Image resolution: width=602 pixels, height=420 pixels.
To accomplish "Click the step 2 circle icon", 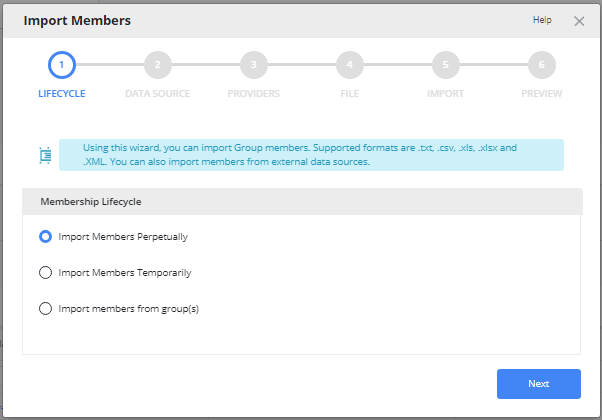I will [x=157, y=65].
